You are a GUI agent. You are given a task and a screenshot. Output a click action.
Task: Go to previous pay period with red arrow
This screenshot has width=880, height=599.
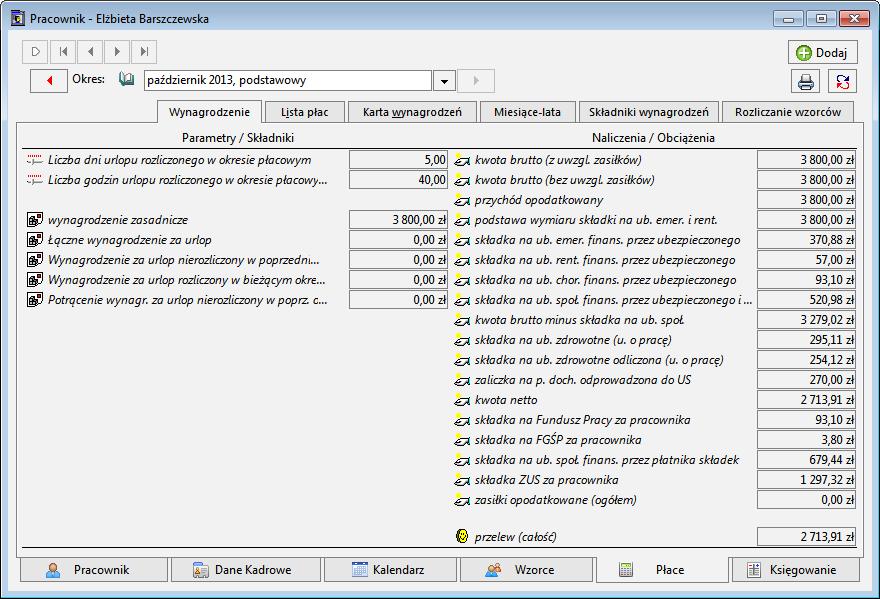(49, 81)
